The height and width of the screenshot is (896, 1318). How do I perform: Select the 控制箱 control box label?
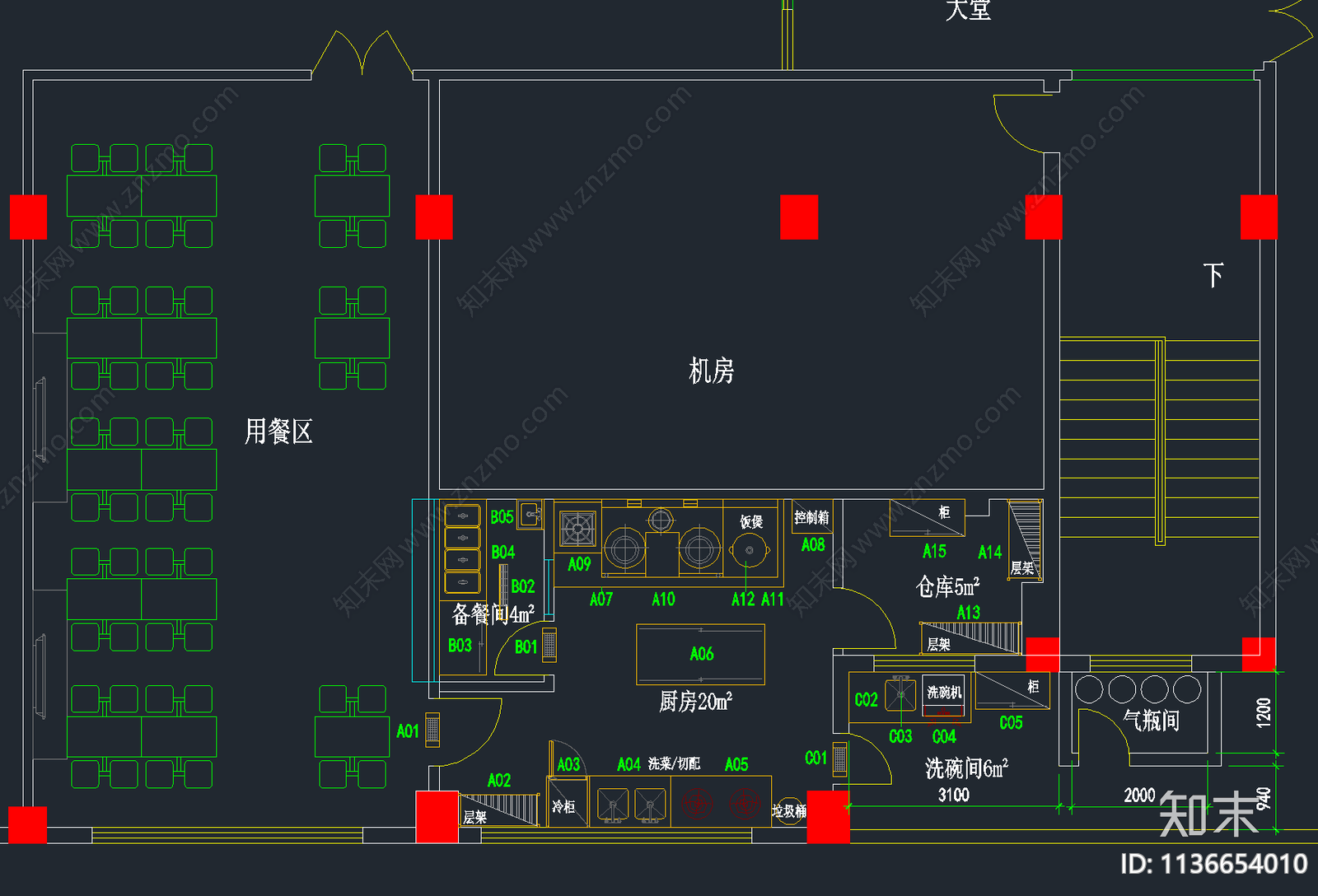click(x=812, y=517)
